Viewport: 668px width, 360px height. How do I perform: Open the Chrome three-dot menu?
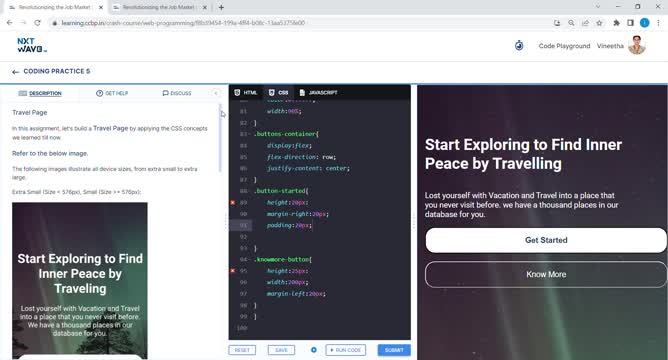pyautogui.click(x=658, y=23)
